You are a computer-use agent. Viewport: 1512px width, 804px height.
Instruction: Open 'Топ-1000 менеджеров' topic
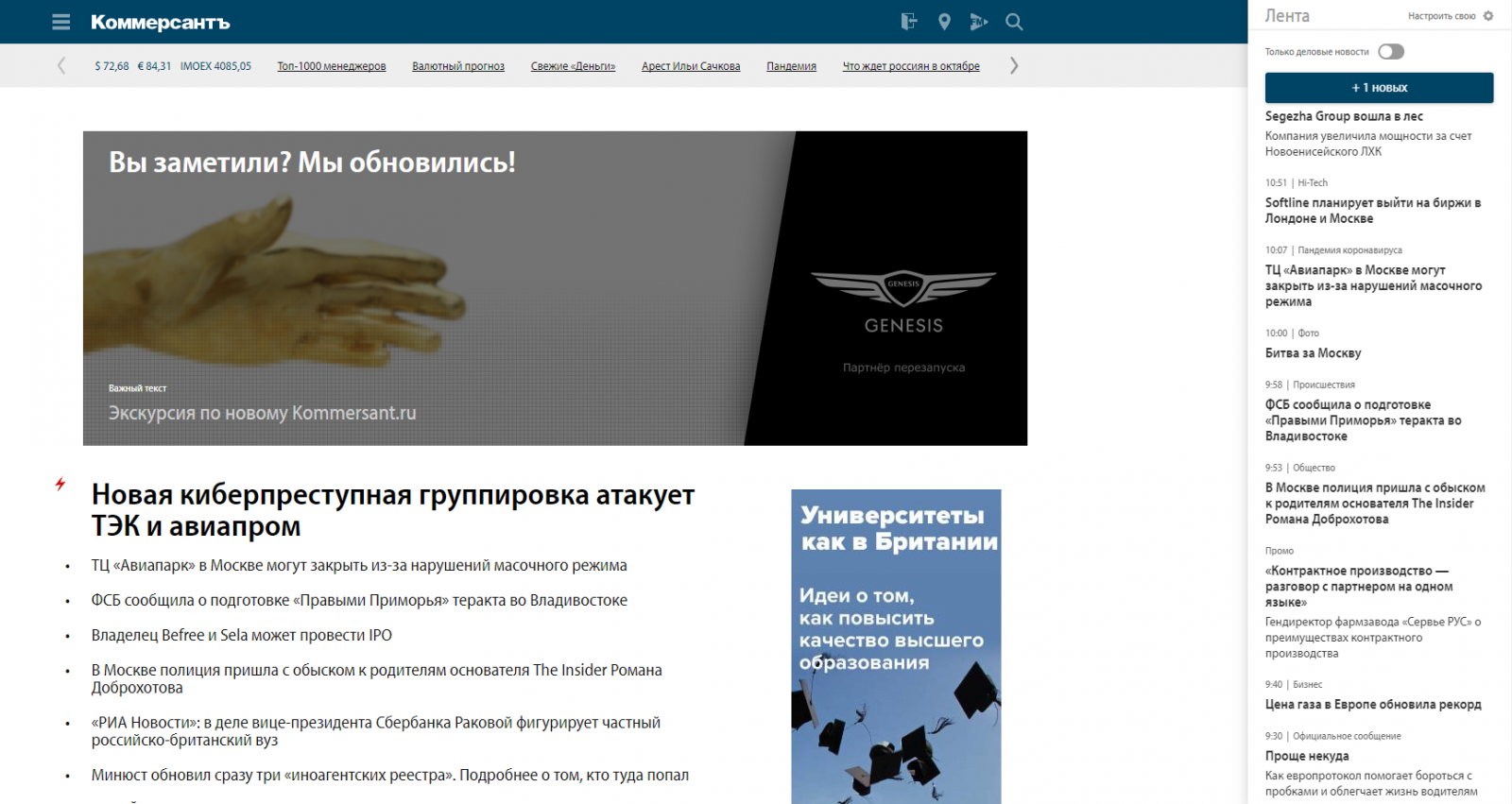coord(332,66)
